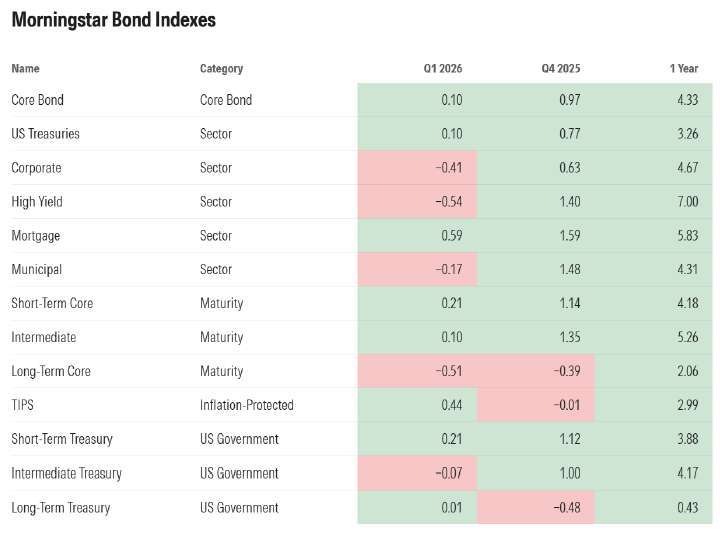Open the Mortgage index entry
Viewport: 720px width, 535px height.
(x=36, y=236)
